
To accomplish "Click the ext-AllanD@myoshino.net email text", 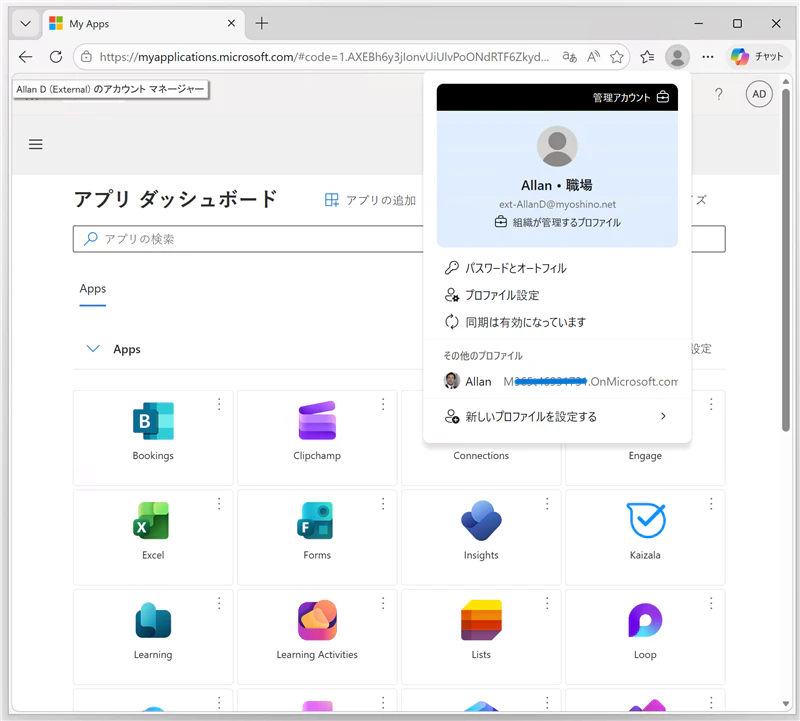I will [557, 204].
